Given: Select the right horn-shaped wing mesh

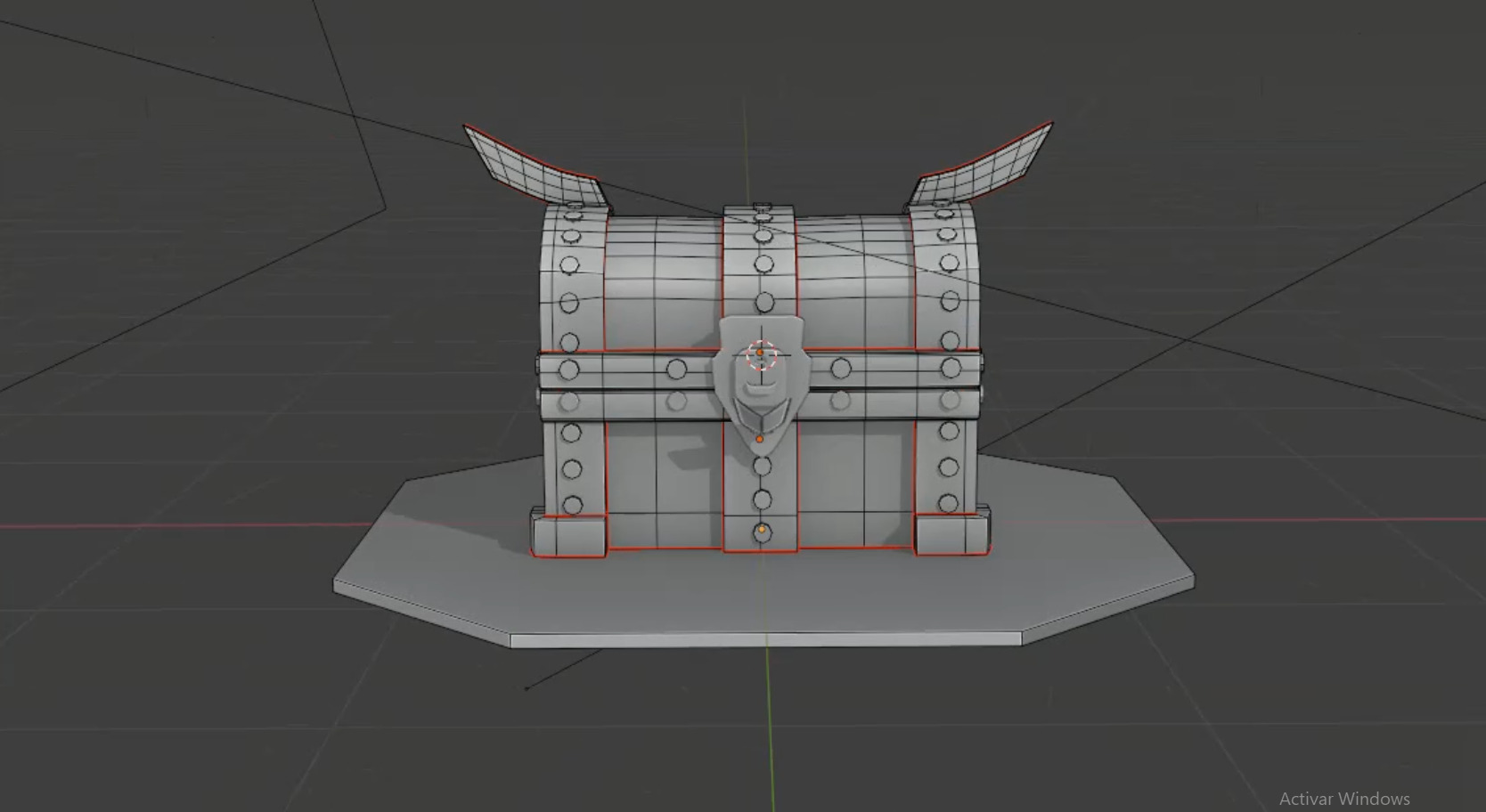Looking at the screenshot, I should pos(982,166).
